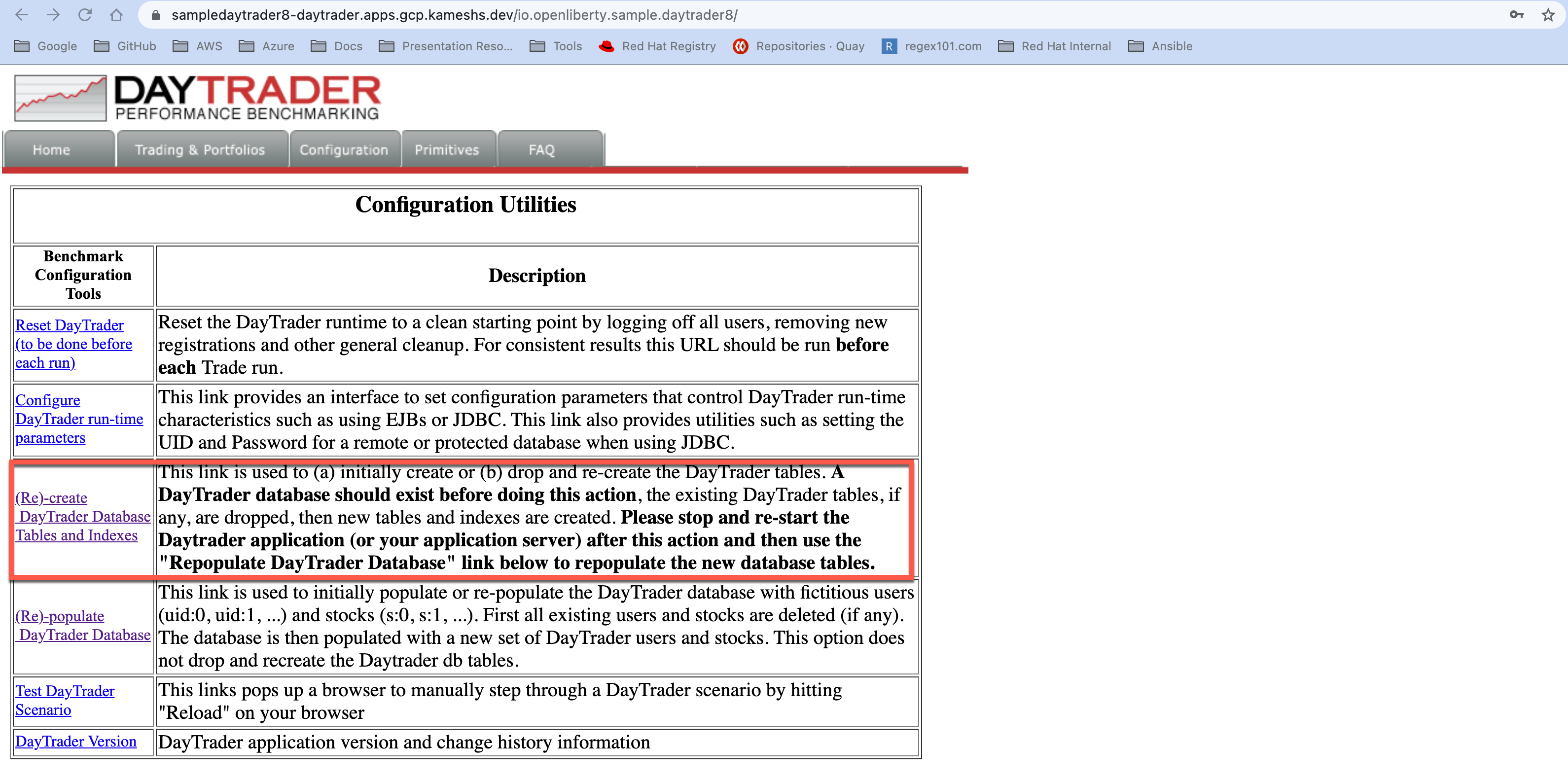
Task: Open Presentation Reso... bookmarks folder
Action: pos(446,46)
